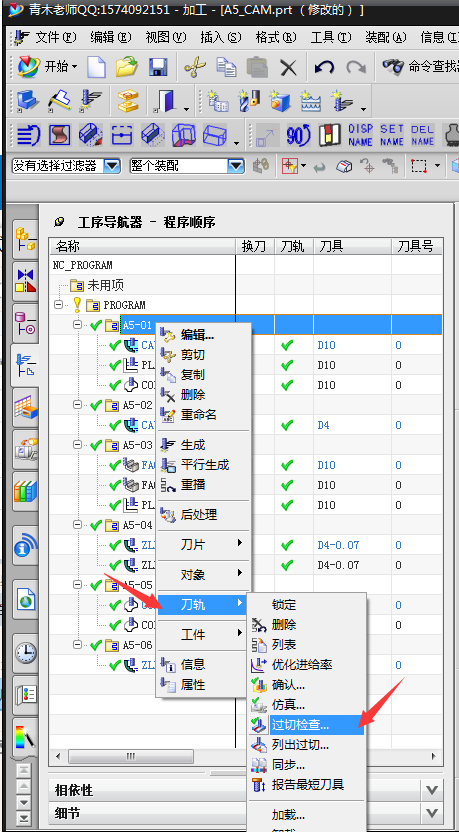The width and height of the screenshot is (459, 832).
Task: Open the Operation Navigator sidebar tab icon
Action: 25,364
